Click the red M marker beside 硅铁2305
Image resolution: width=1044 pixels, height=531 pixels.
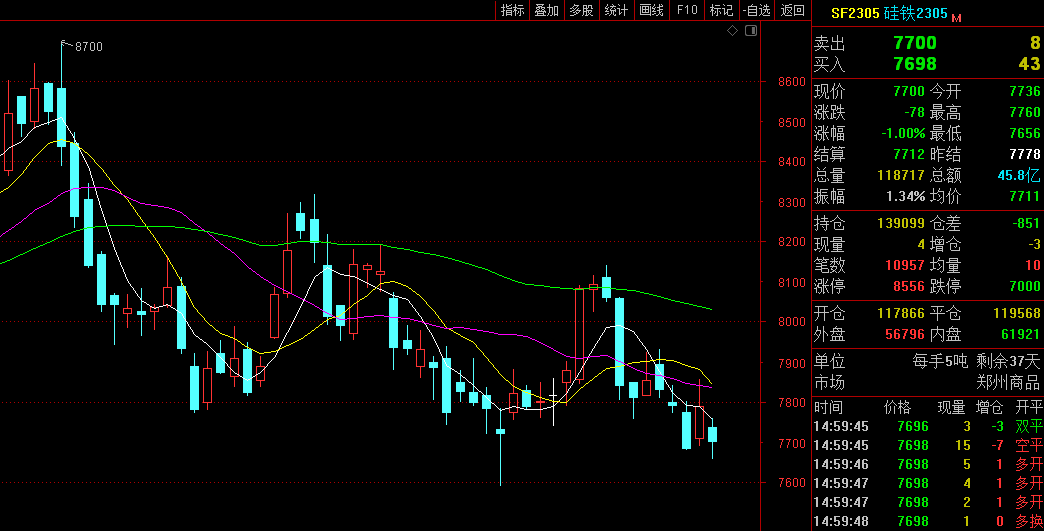point(956,17)
